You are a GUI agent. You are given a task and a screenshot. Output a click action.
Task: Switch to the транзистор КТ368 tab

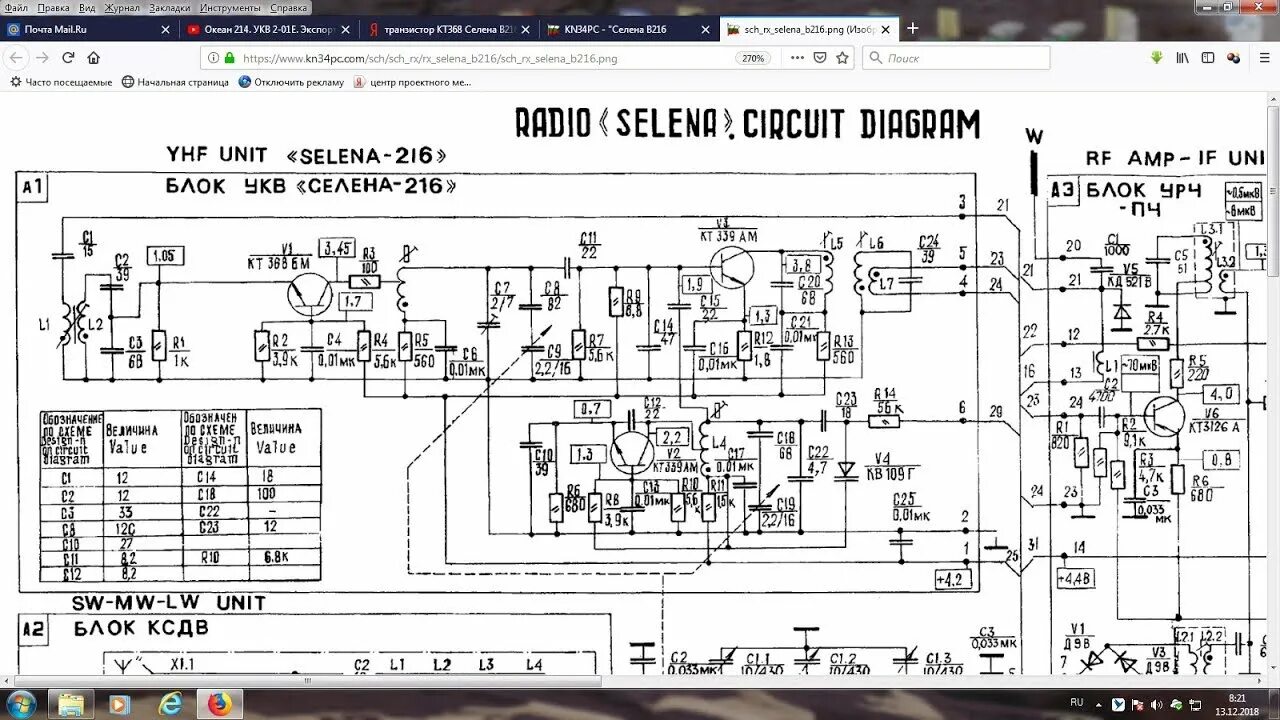point(449,30)
